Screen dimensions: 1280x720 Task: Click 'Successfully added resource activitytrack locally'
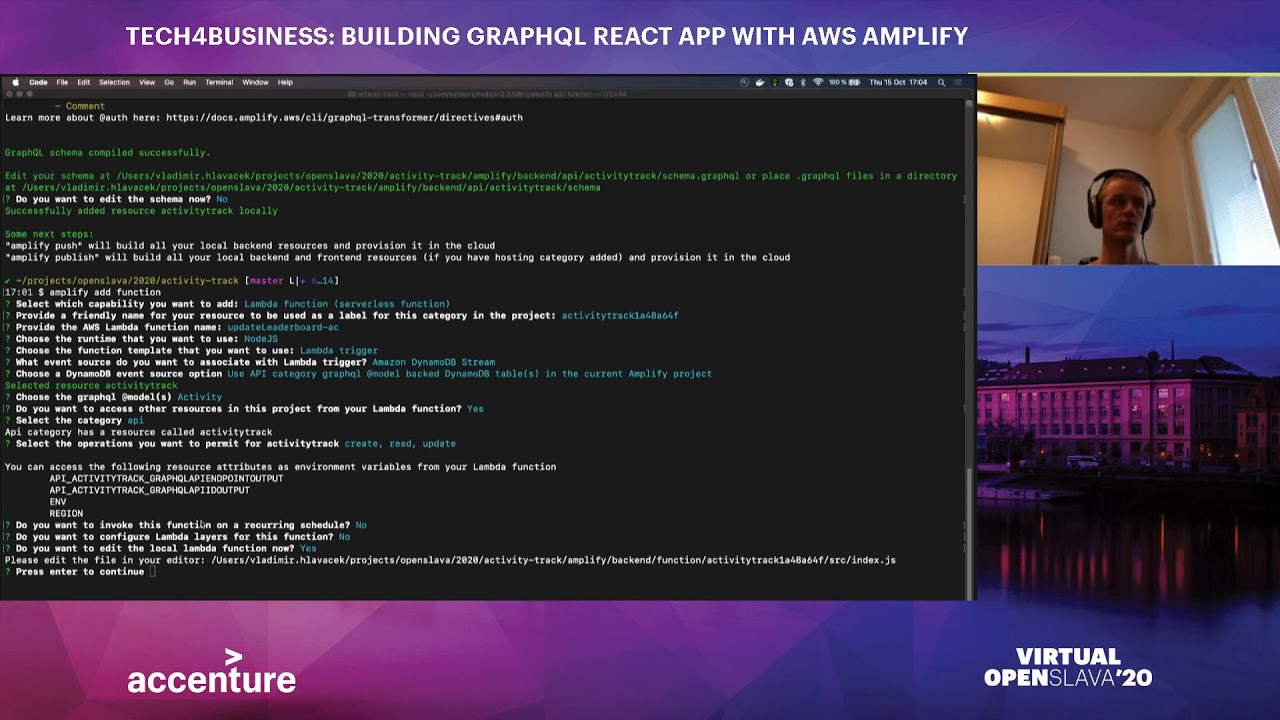(141, 211)
